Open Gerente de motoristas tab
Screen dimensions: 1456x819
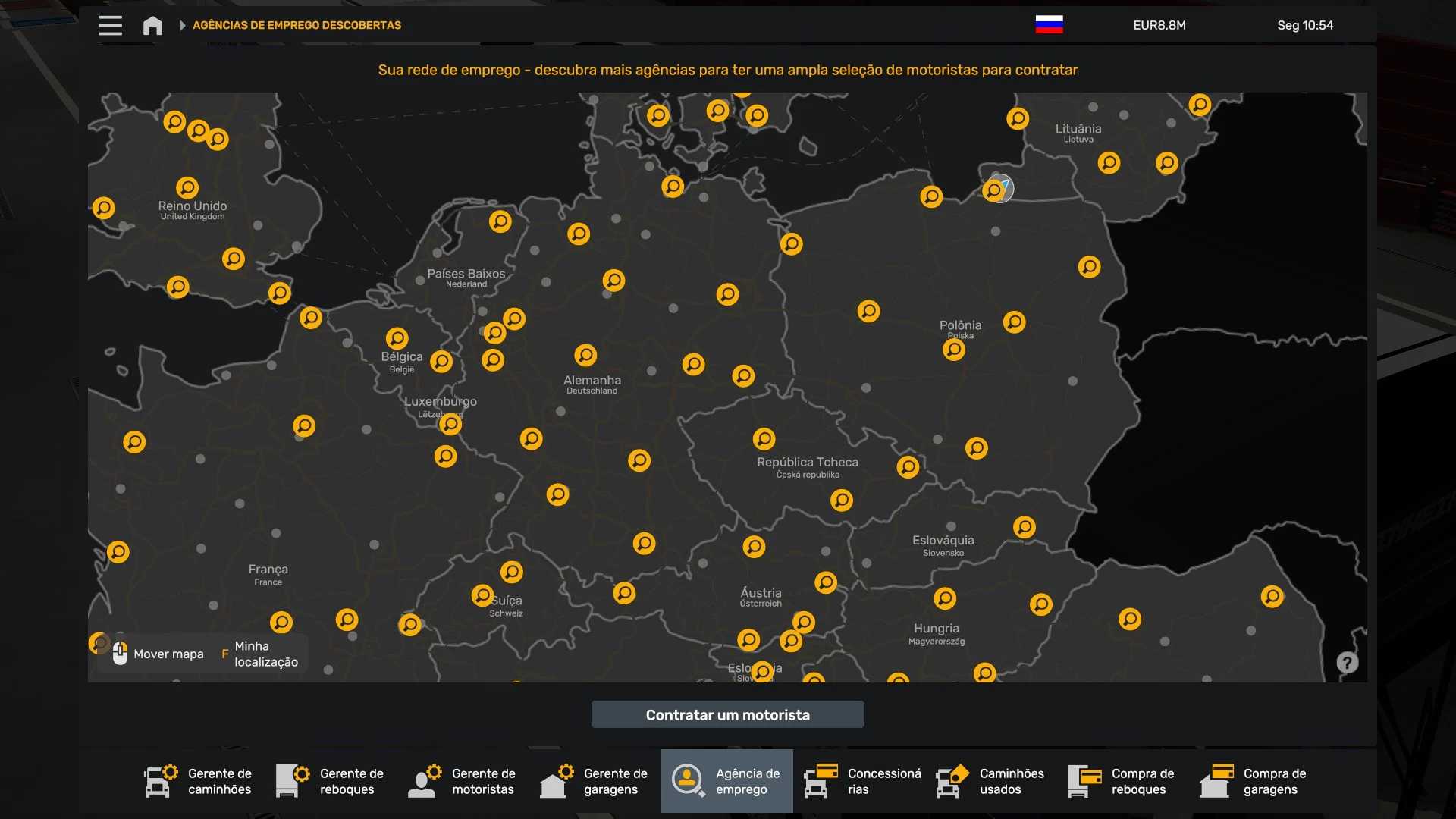pyautogui.click(x=463, y=781)
